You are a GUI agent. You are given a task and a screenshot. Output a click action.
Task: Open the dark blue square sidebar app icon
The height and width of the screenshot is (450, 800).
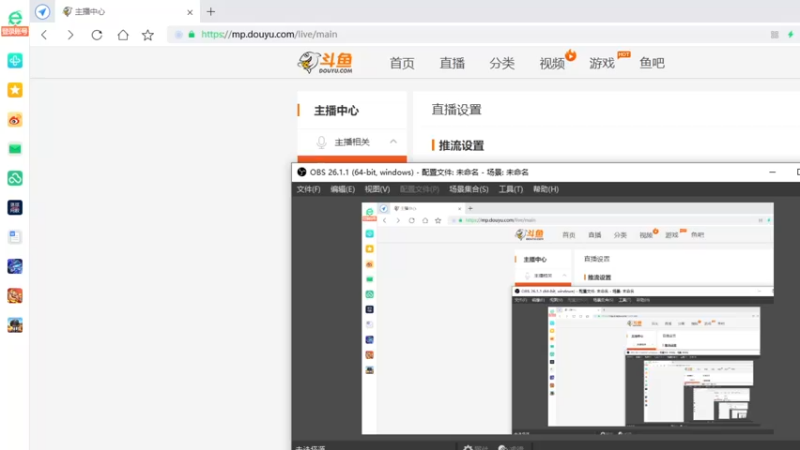[15, 208]
